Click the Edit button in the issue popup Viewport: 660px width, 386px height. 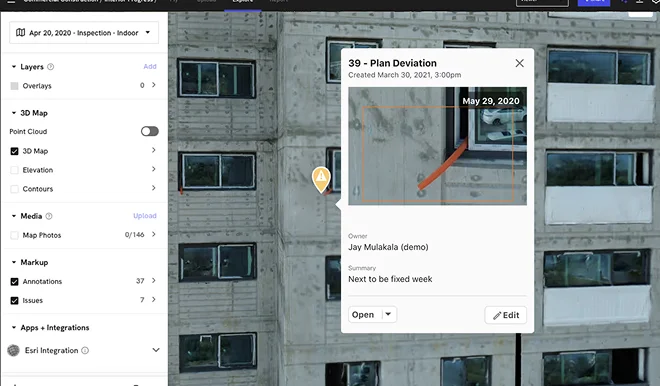point(506,315)
